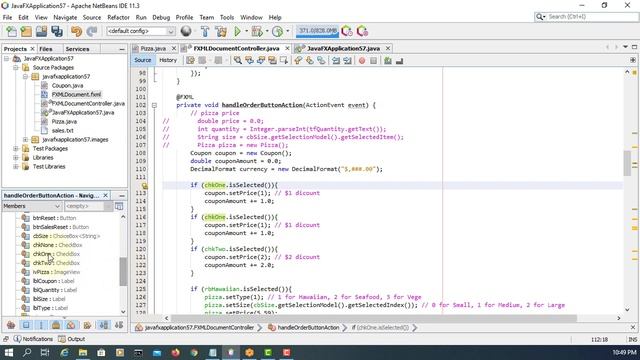Open the Notifications button
Screen dimensions: 640x360
pos(33,339)
